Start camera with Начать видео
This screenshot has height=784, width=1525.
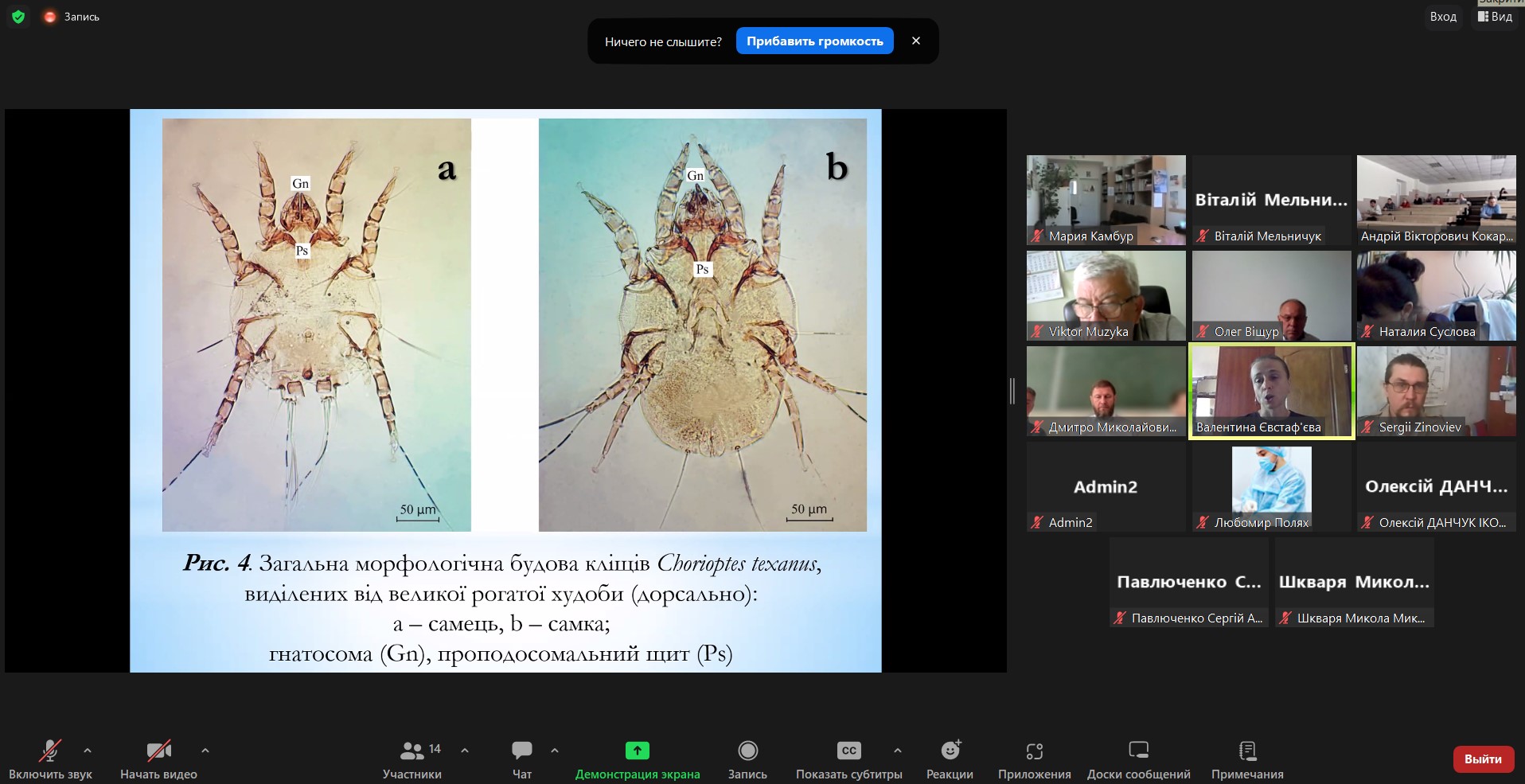click(x=158, y=759)
